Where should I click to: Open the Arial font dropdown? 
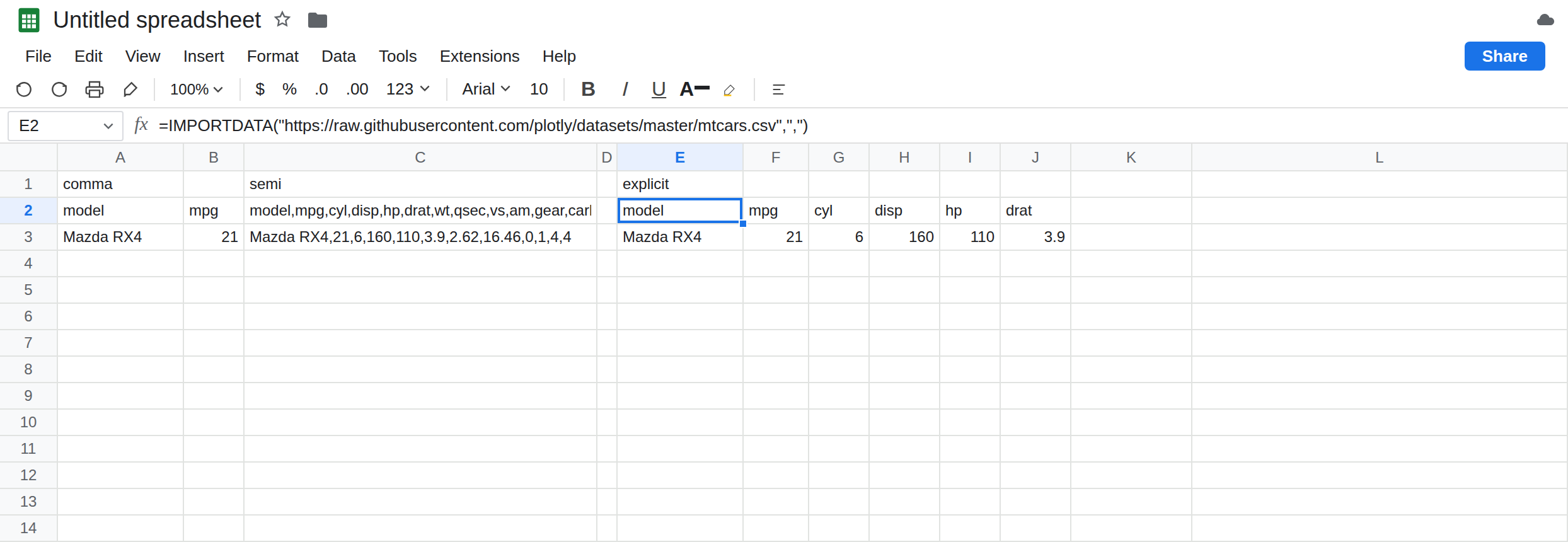[486, 89]
